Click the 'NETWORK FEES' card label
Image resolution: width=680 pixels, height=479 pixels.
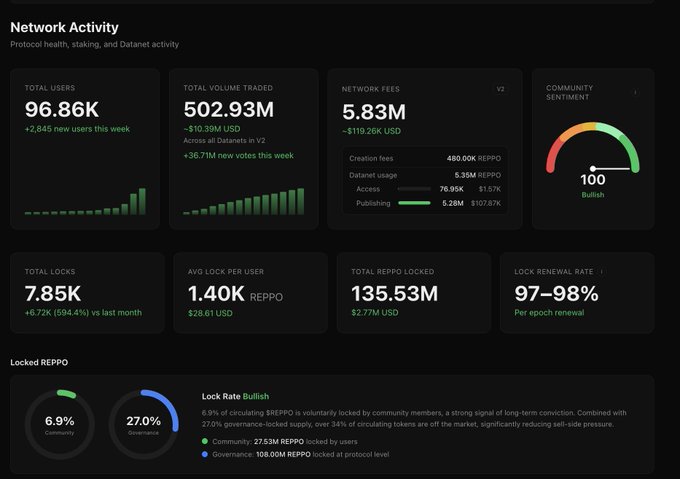coord(371,89)
